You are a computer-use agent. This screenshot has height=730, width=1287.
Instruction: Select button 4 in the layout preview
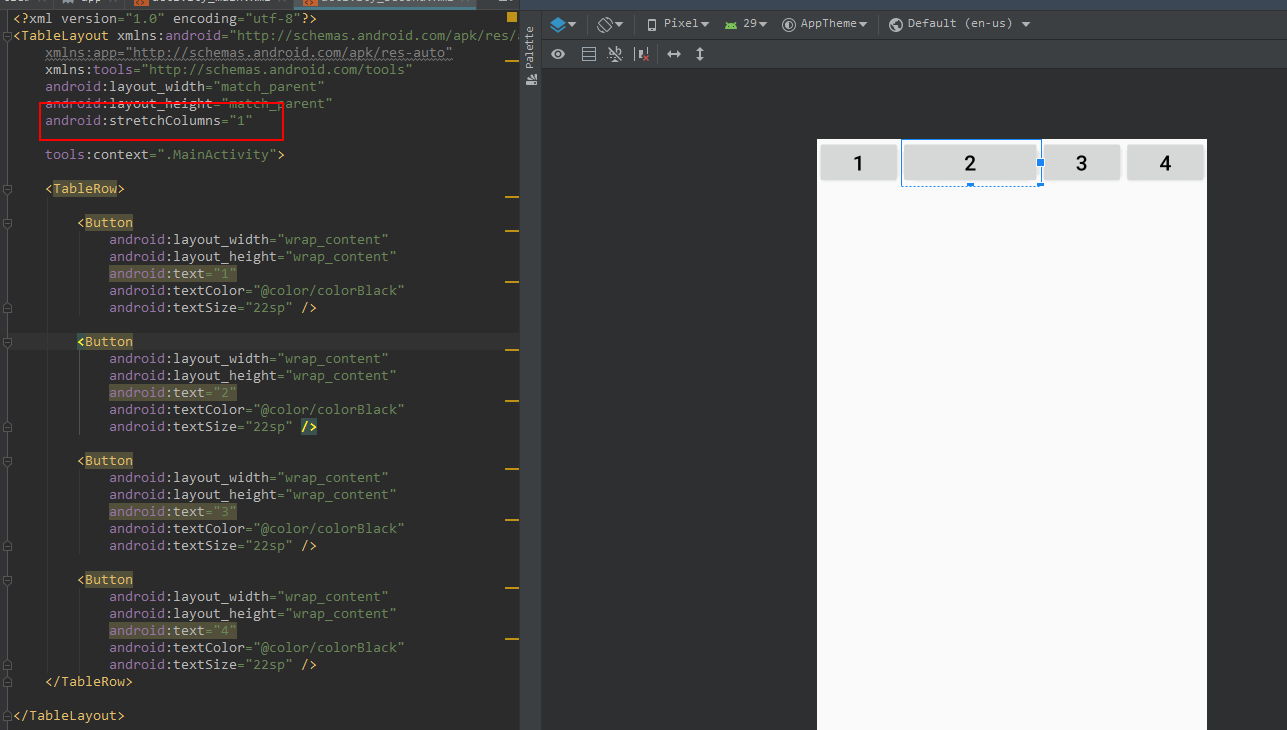[x=1165, y=163]
